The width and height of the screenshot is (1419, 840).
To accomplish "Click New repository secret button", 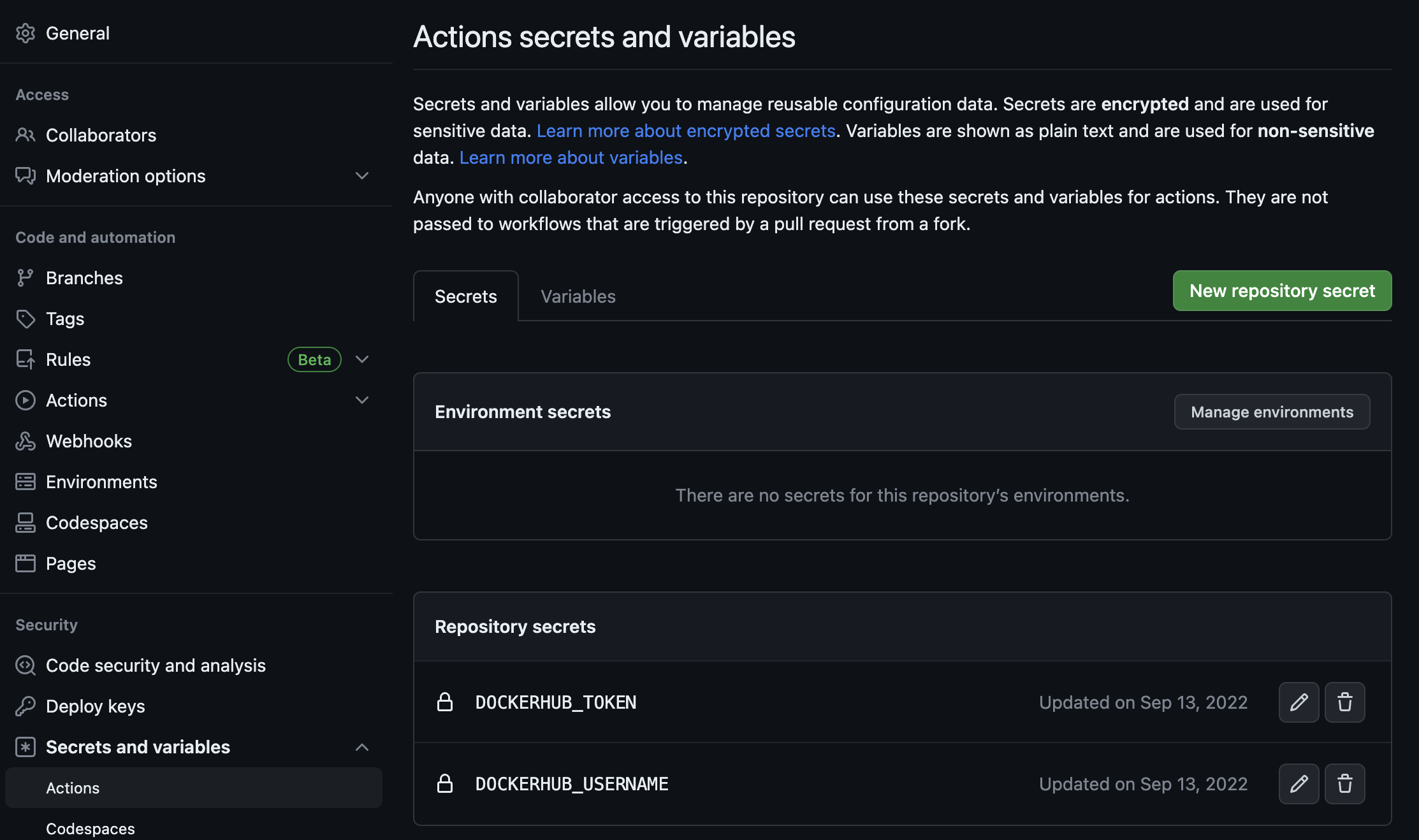I will tap(1282, 291).
